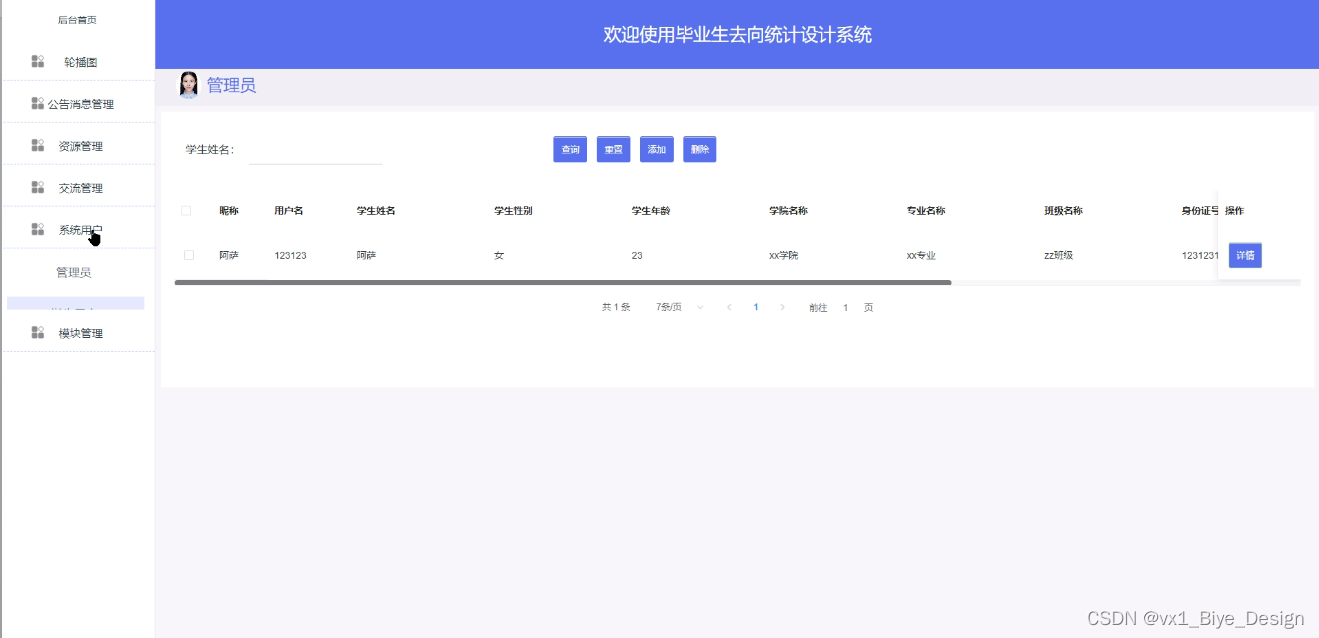This screenshot has height=638, width=1319.
Task: Click the icon beside 资源管理
Action: pyautogui.click(x=38, y=146)
